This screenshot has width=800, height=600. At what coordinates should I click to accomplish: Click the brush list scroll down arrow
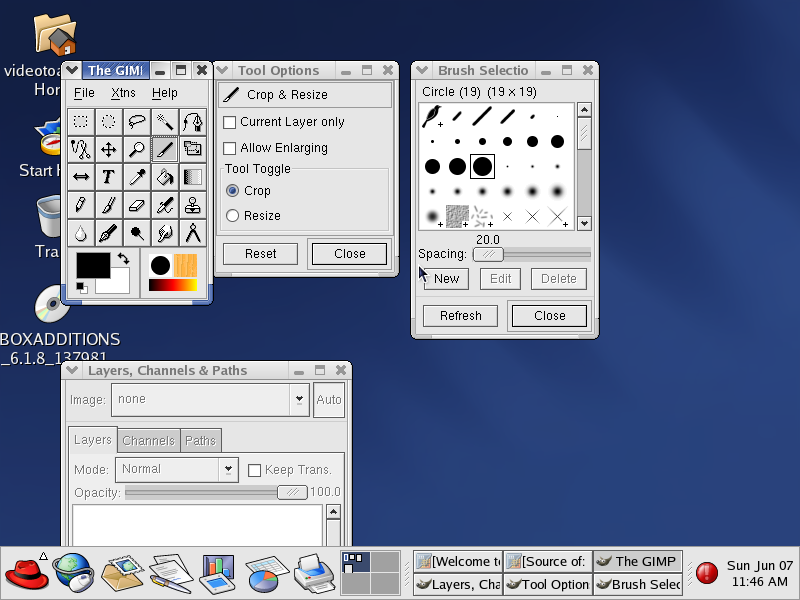click(x=584, y=223)
